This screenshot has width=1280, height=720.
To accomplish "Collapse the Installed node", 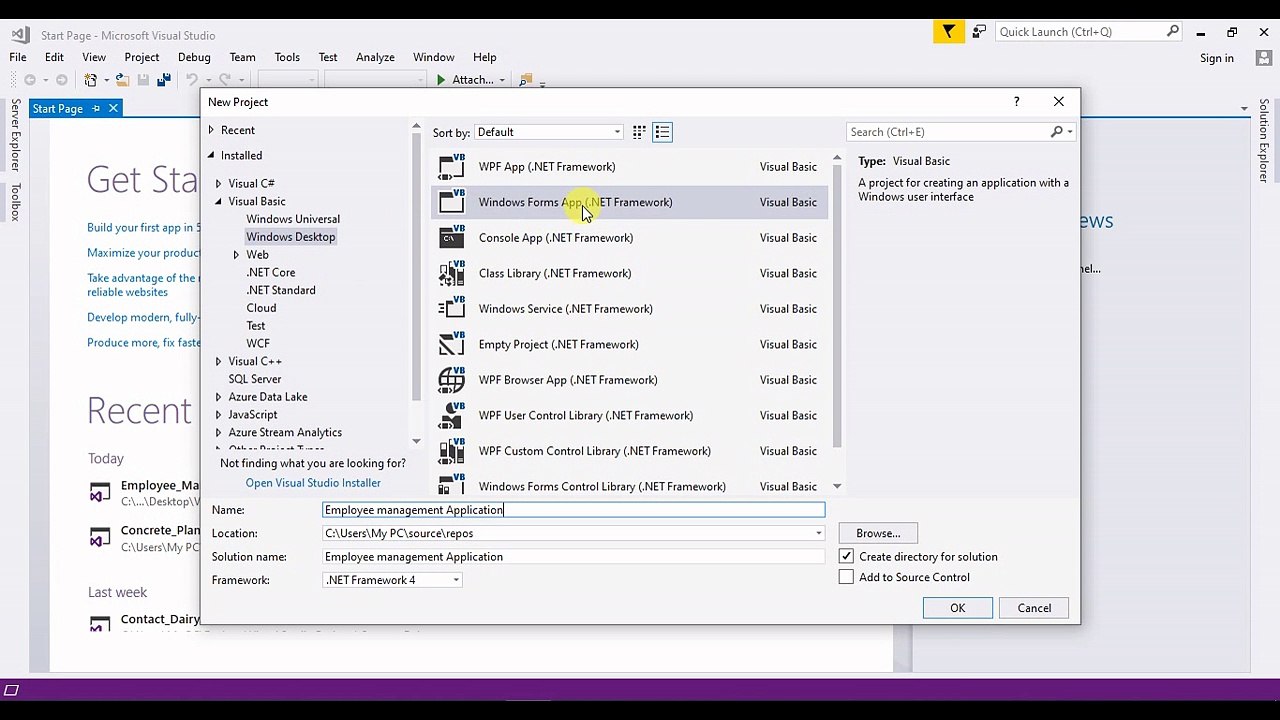I will click(x=211, y=155).
